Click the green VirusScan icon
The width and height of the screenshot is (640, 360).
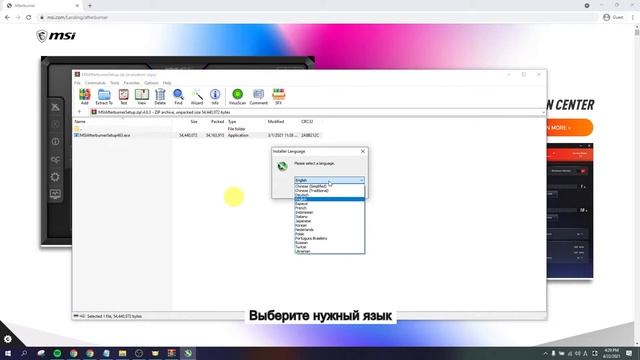[x=237, y=96]
